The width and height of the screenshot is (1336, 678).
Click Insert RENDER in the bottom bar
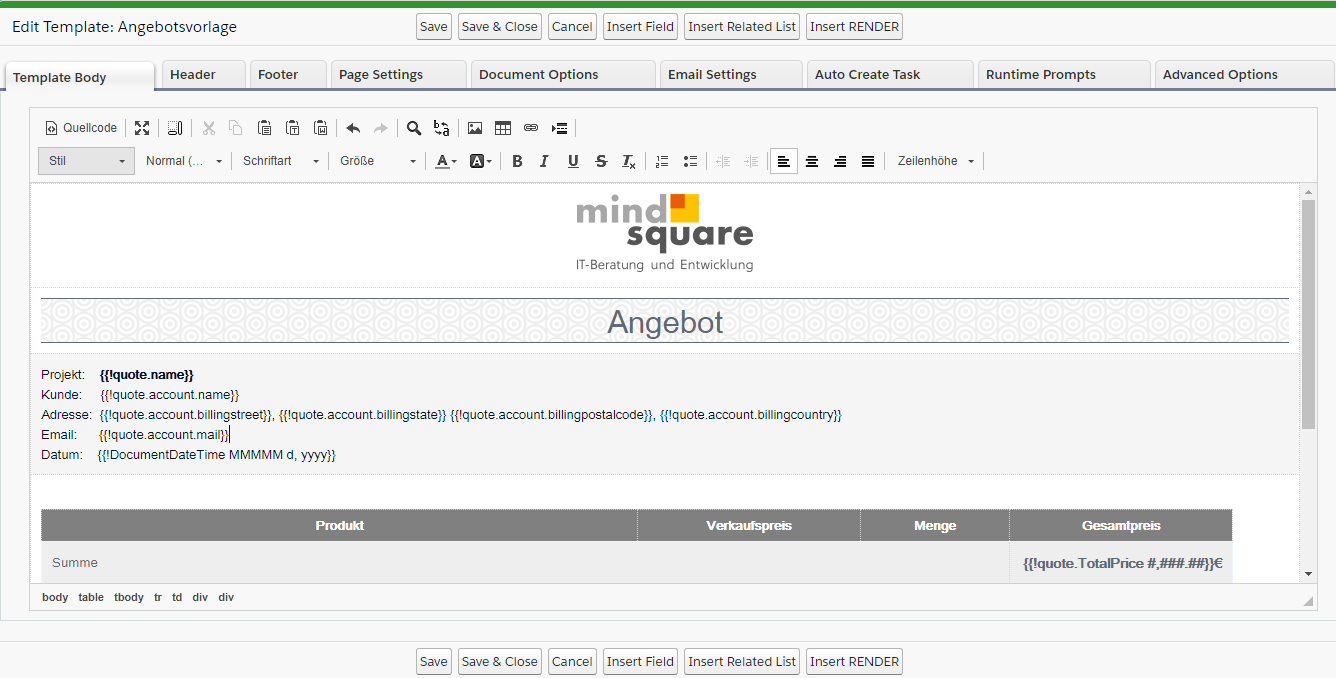pyautogui.click(x=854, y=661)
